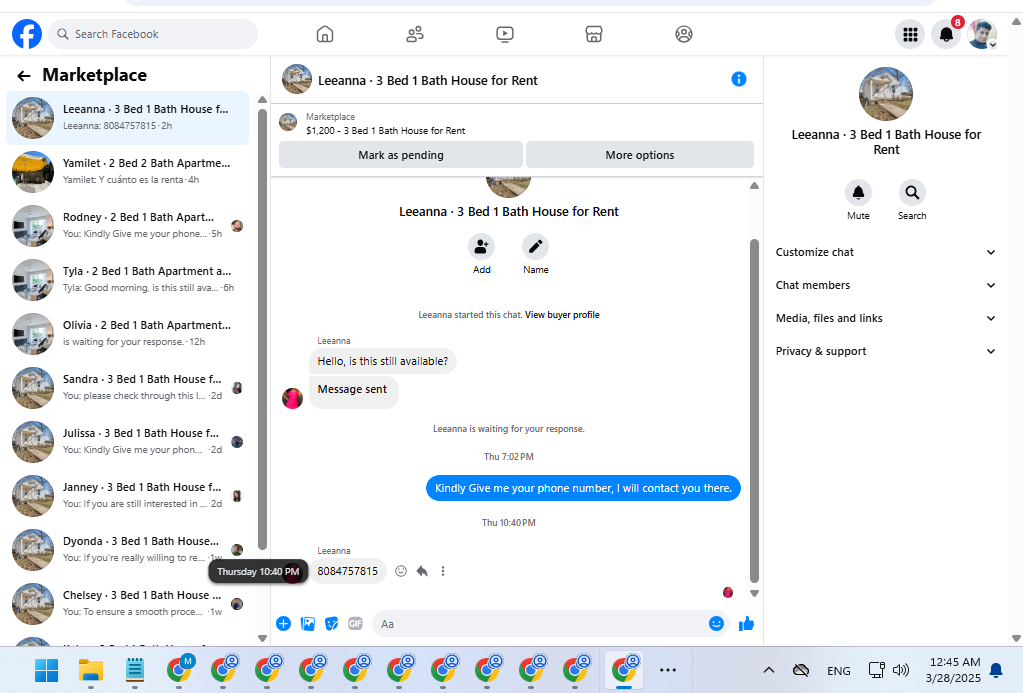1023x693 pixels.
Task: Open emoji picker in message box
Action: click(716, 624)
